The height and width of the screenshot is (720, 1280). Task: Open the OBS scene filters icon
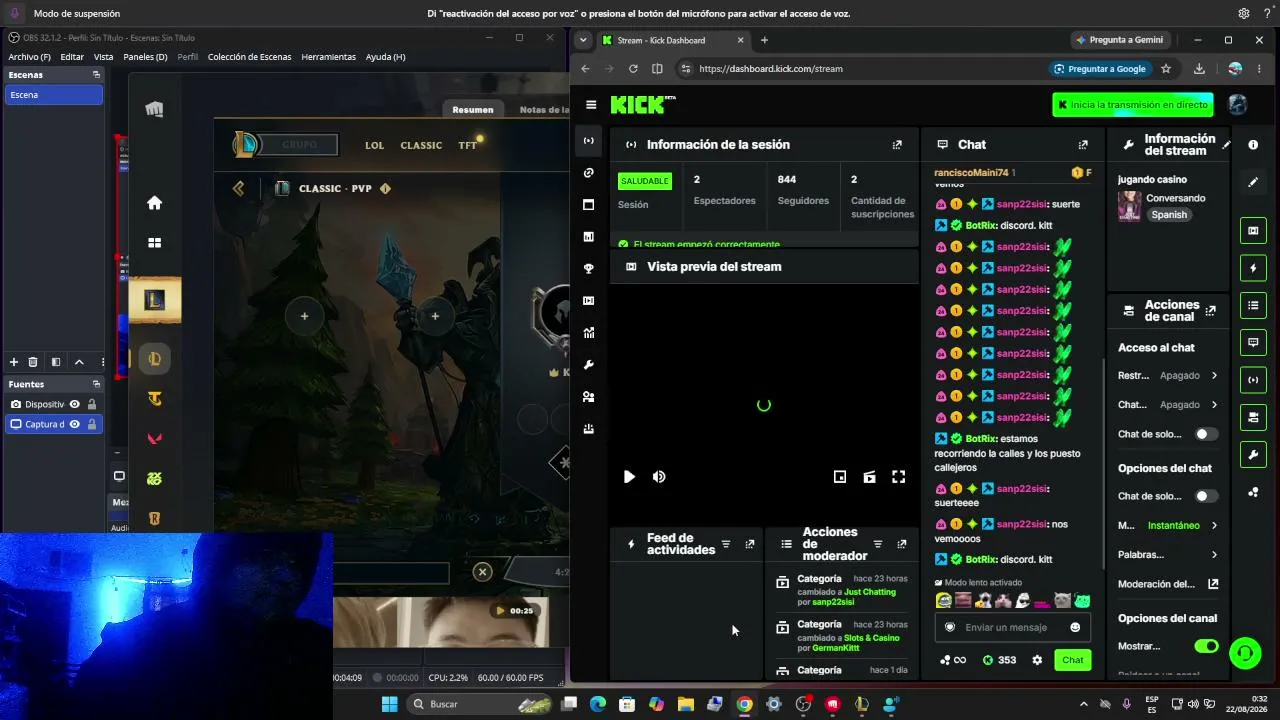[56, 362]
